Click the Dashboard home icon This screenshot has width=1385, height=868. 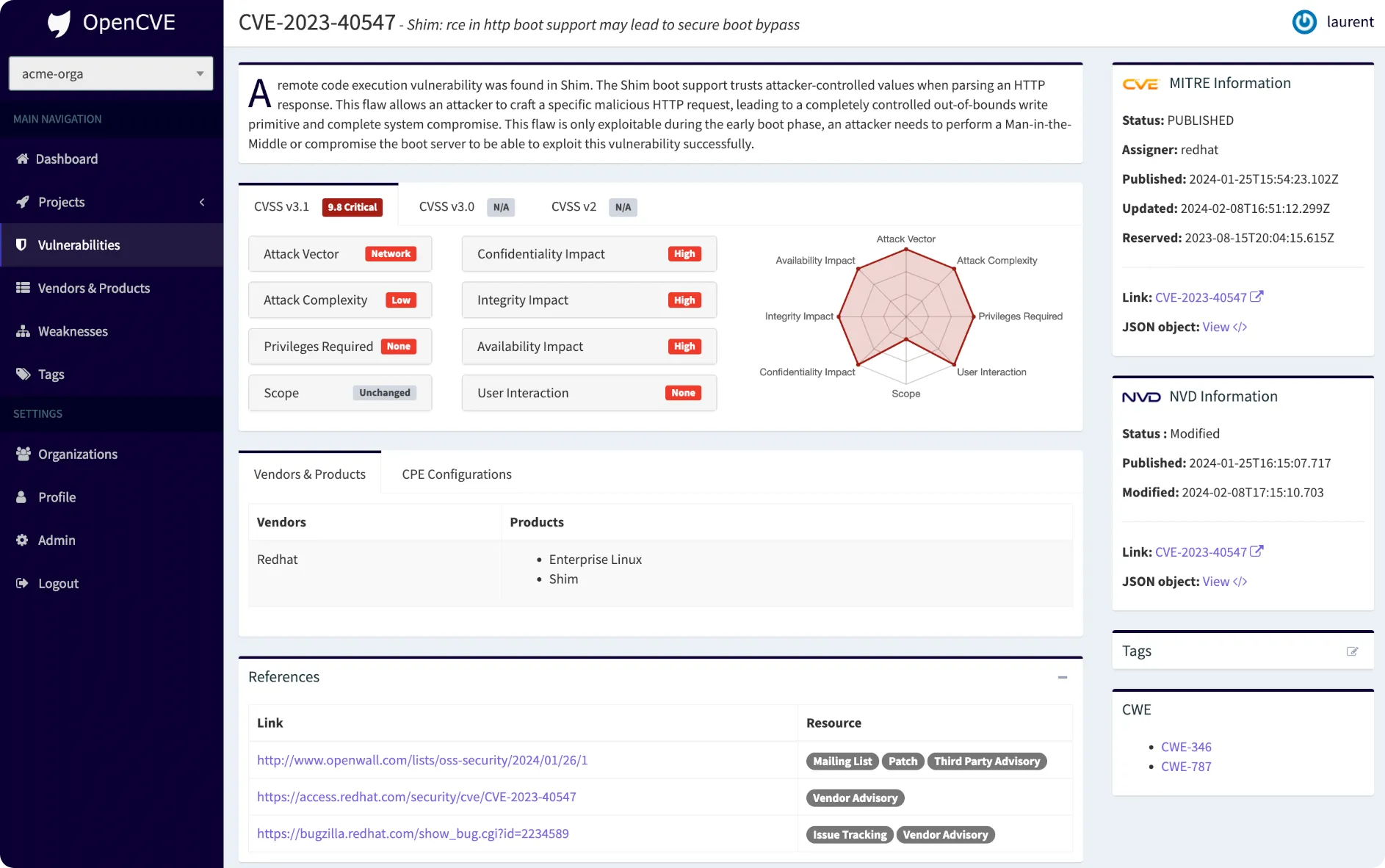click(22, 159)
